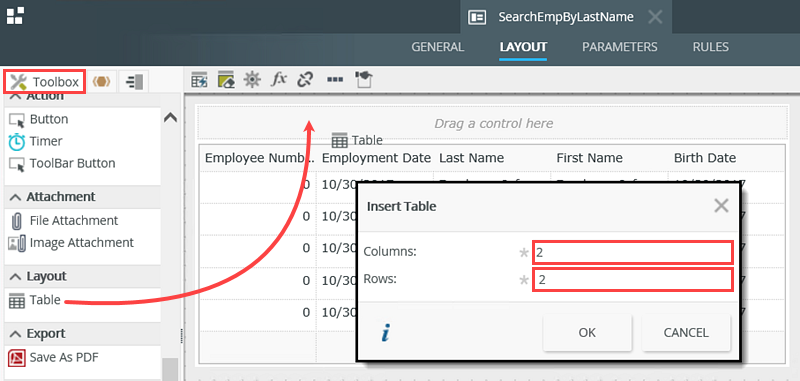The image size is (800, 381).
Task: Switch to the PARAMETERS tab
Action: 619,47
